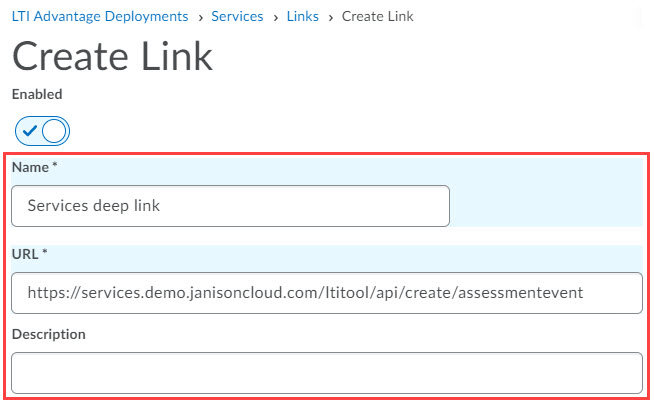Focus the empty Description text box
This screenshot has height=403, width=654.
pos(326,373)
